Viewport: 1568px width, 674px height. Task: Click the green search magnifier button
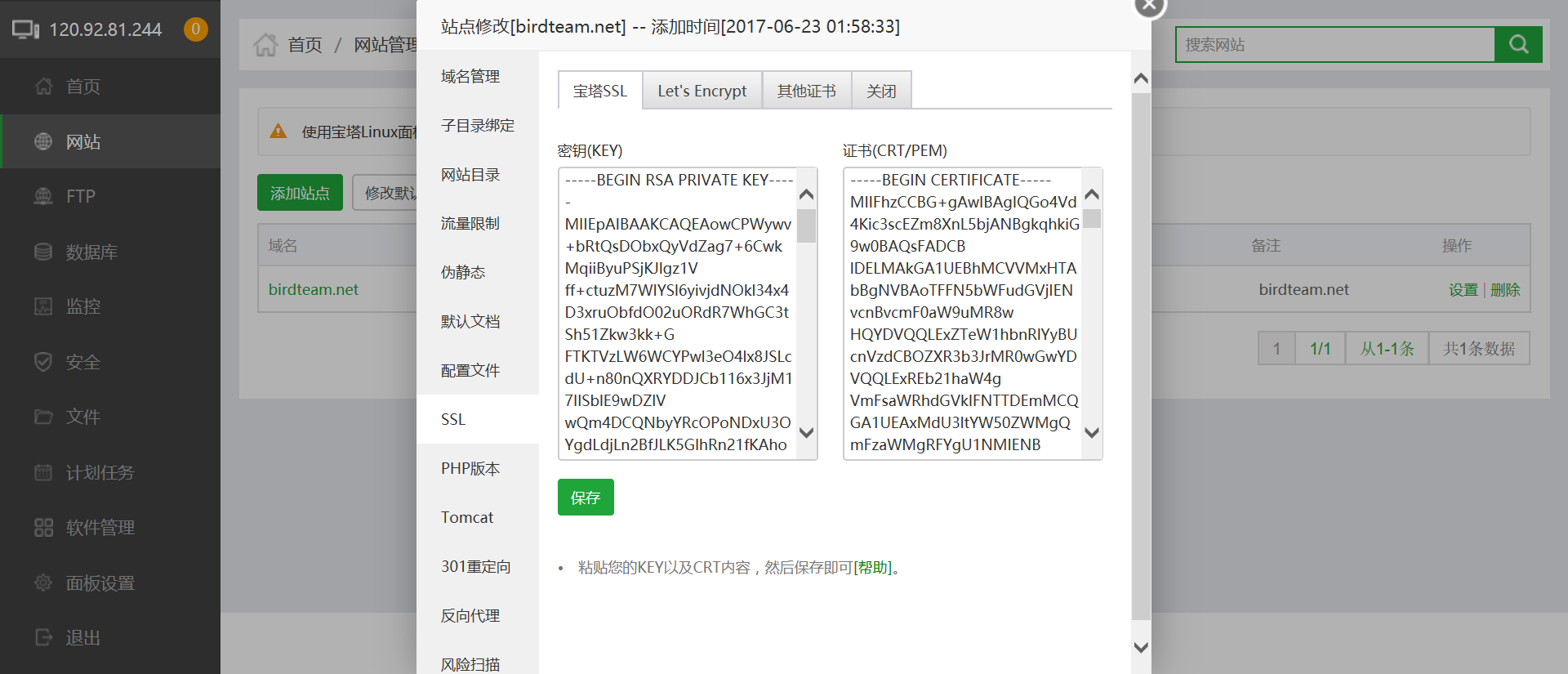(1518, 44)
